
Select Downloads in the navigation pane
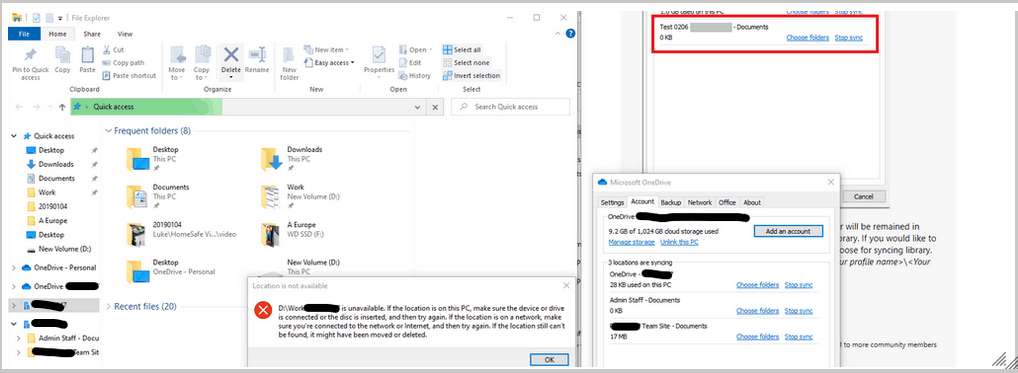pos(56,164)
